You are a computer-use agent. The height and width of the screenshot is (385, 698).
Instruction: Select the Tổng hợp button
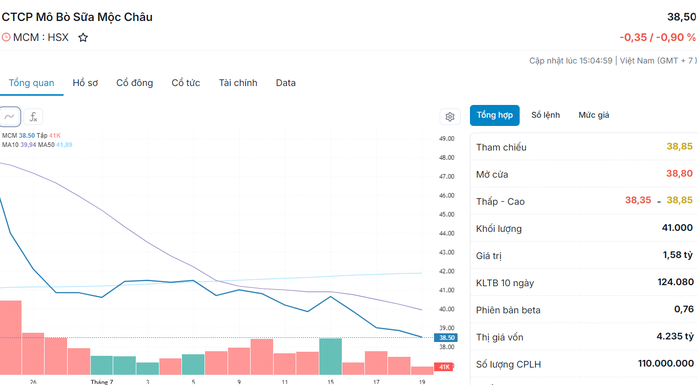tap(495, 115)
